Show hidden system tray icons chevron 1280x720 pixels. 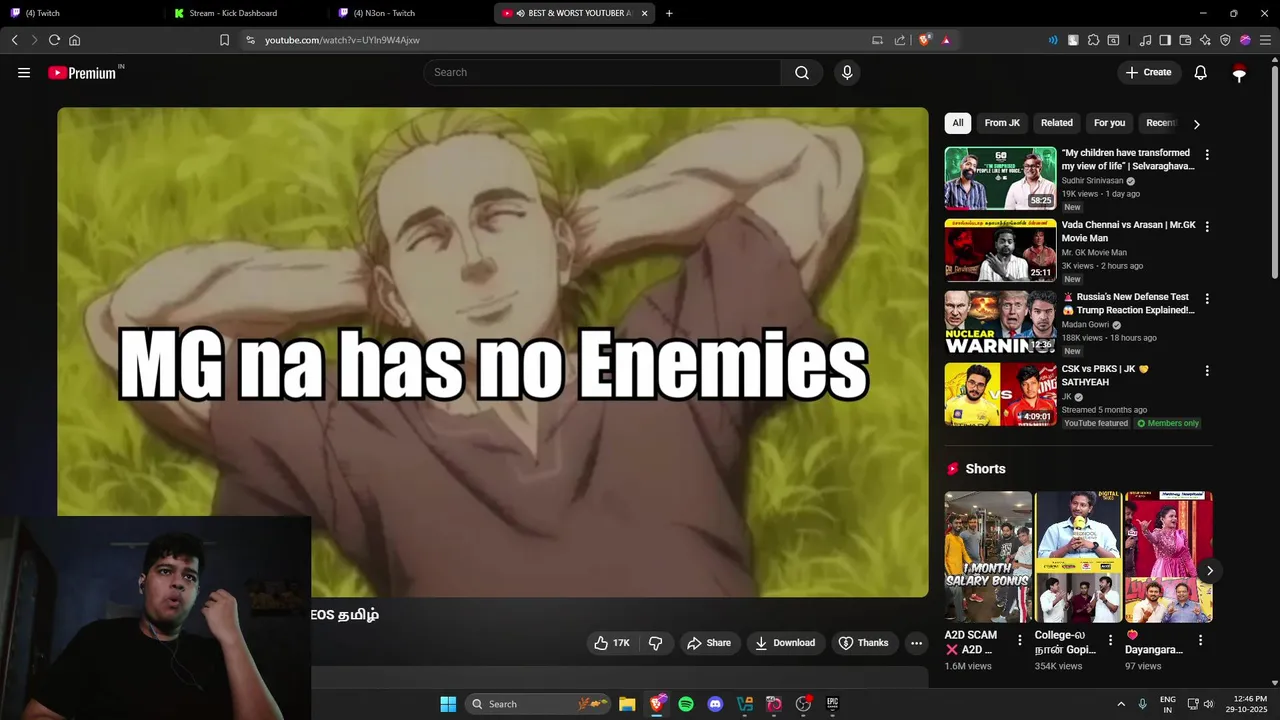(1121, 704)
